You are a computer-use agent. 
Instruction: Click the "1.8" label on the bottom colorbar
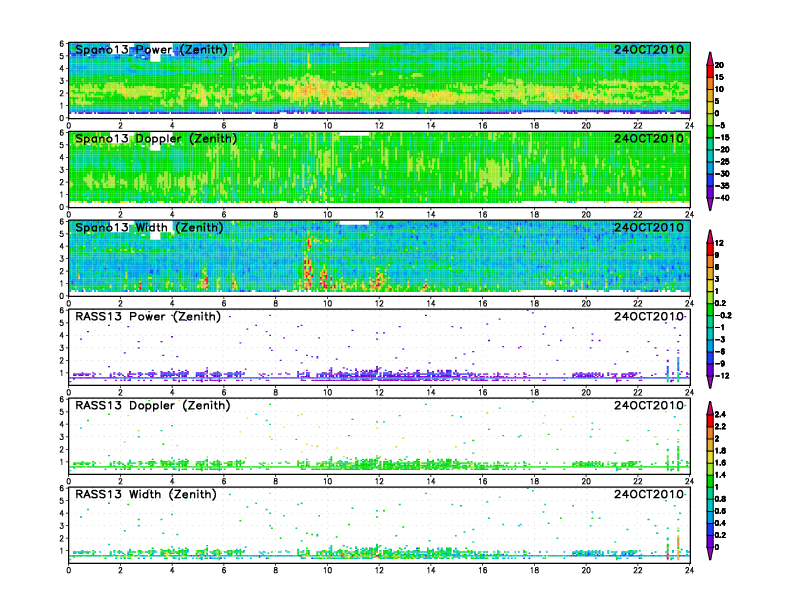point(720,450)
